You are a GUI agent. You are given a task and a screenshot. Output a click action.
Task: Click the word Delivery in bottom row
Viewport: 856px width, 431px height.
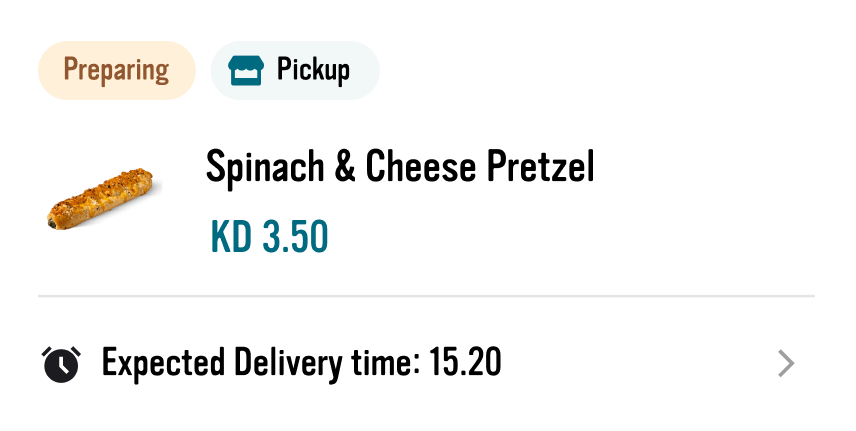(x=288, y=364)
